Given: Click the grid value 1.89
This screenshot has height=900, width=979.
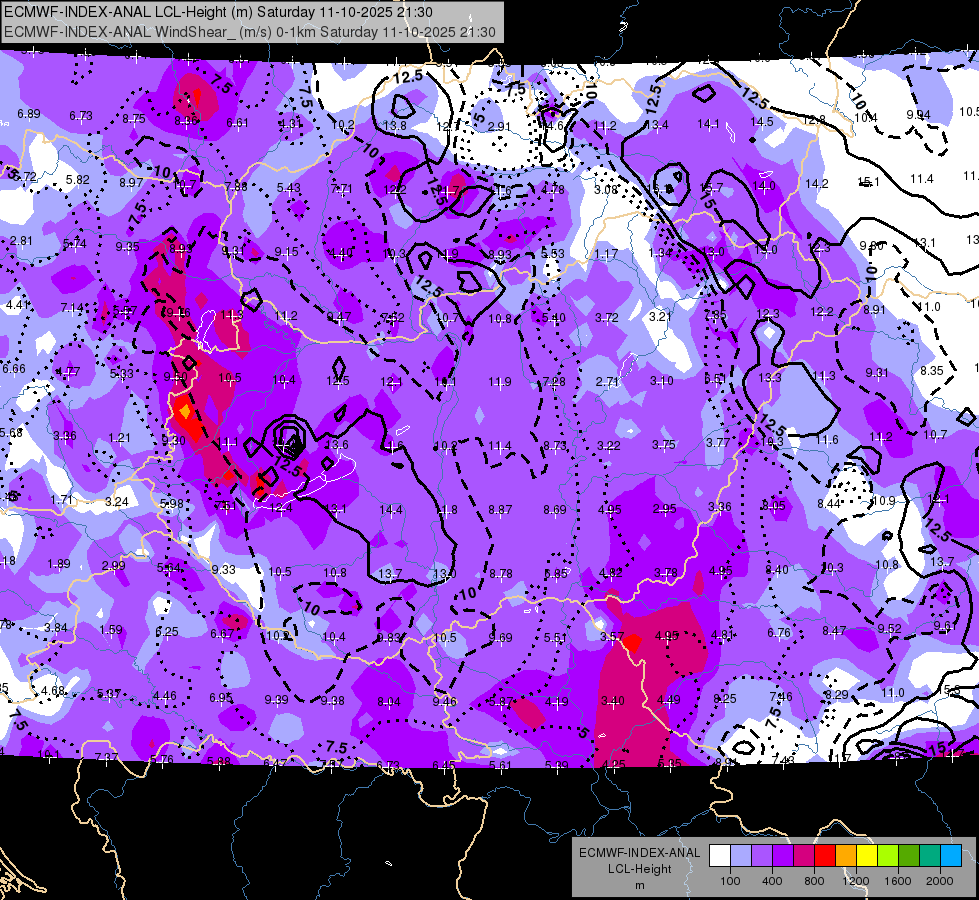Looking at the screenshot, I should [x=59, y=563].
